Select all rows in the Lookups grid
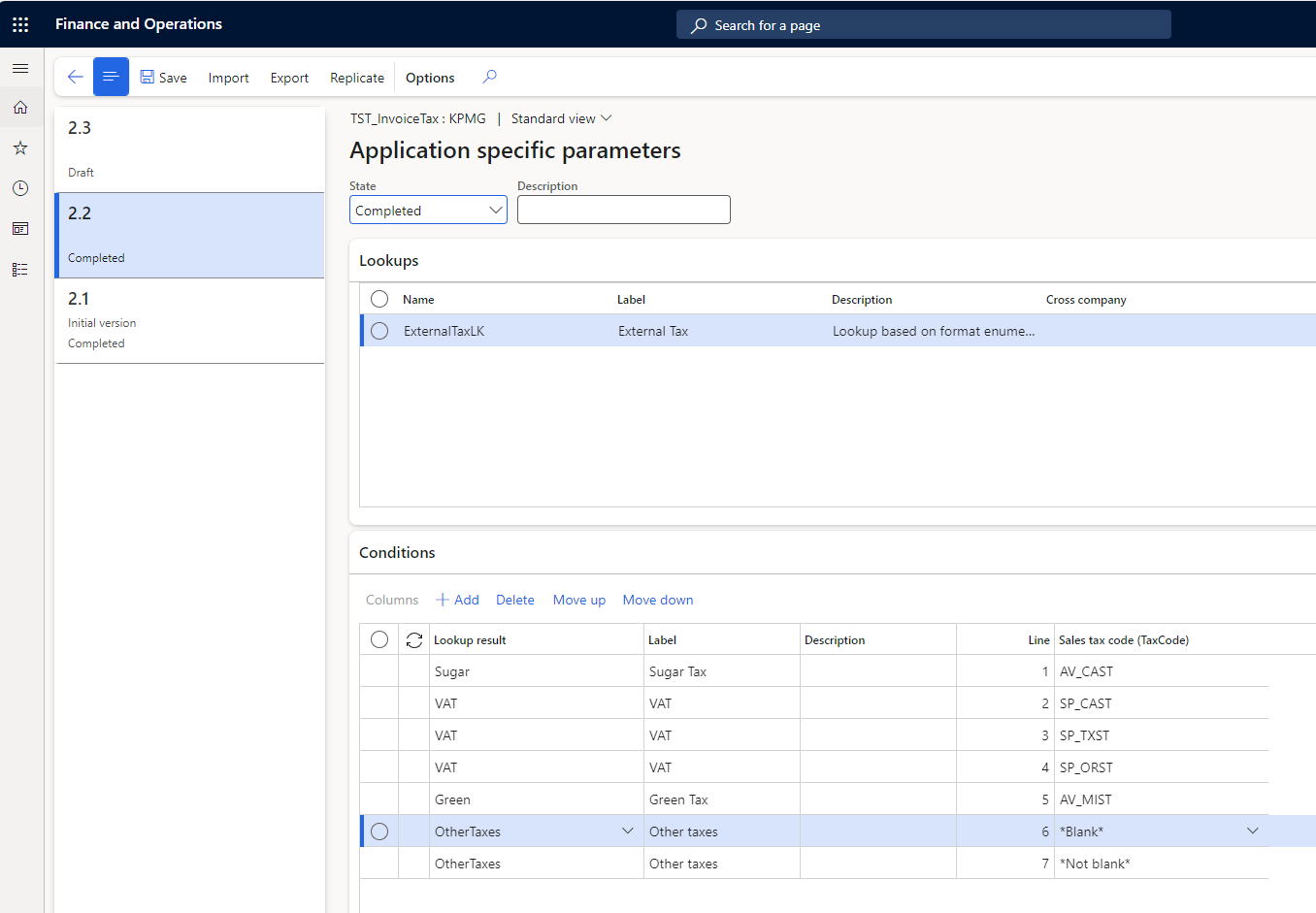Image resolution: width=1316 pixels, height=913 pixels. tap(379, 299)
